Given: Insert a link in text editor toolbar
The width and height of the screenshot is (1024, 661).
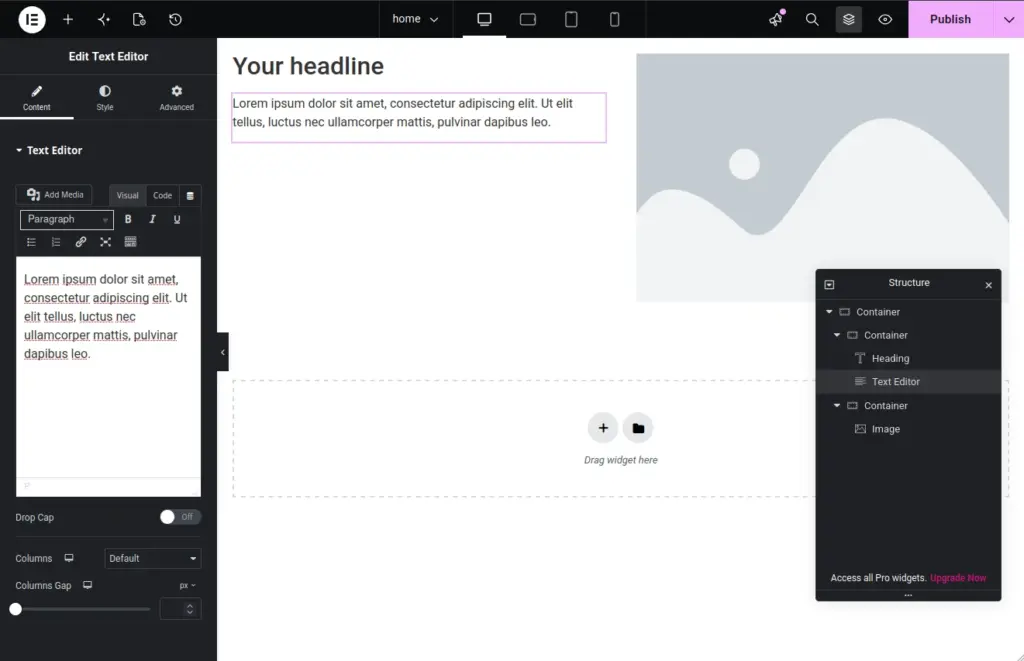Looking at the screenshot, I should (80, 242).
